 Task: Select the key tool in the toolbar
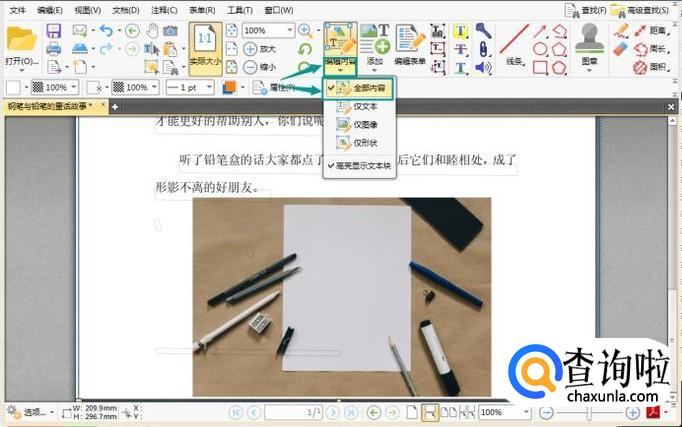pyautogui.click(x=483, y=31)
